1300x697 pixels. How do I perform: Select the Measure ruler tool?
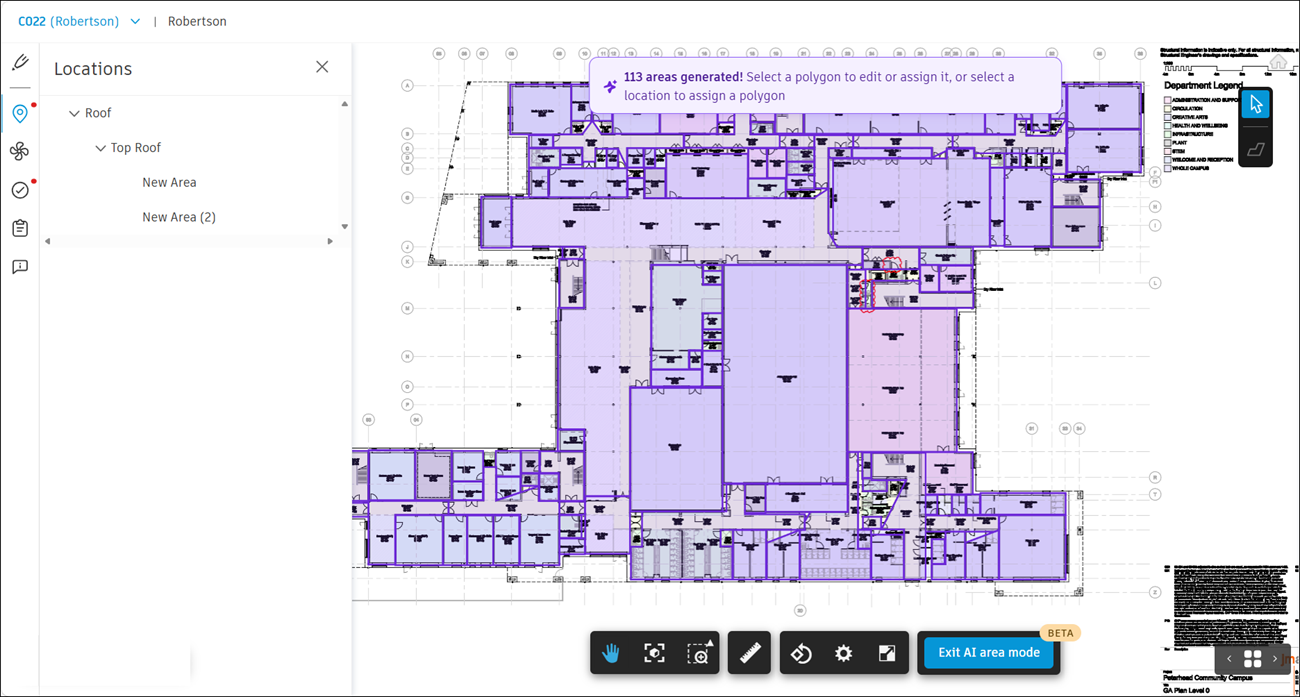(749, 653)
